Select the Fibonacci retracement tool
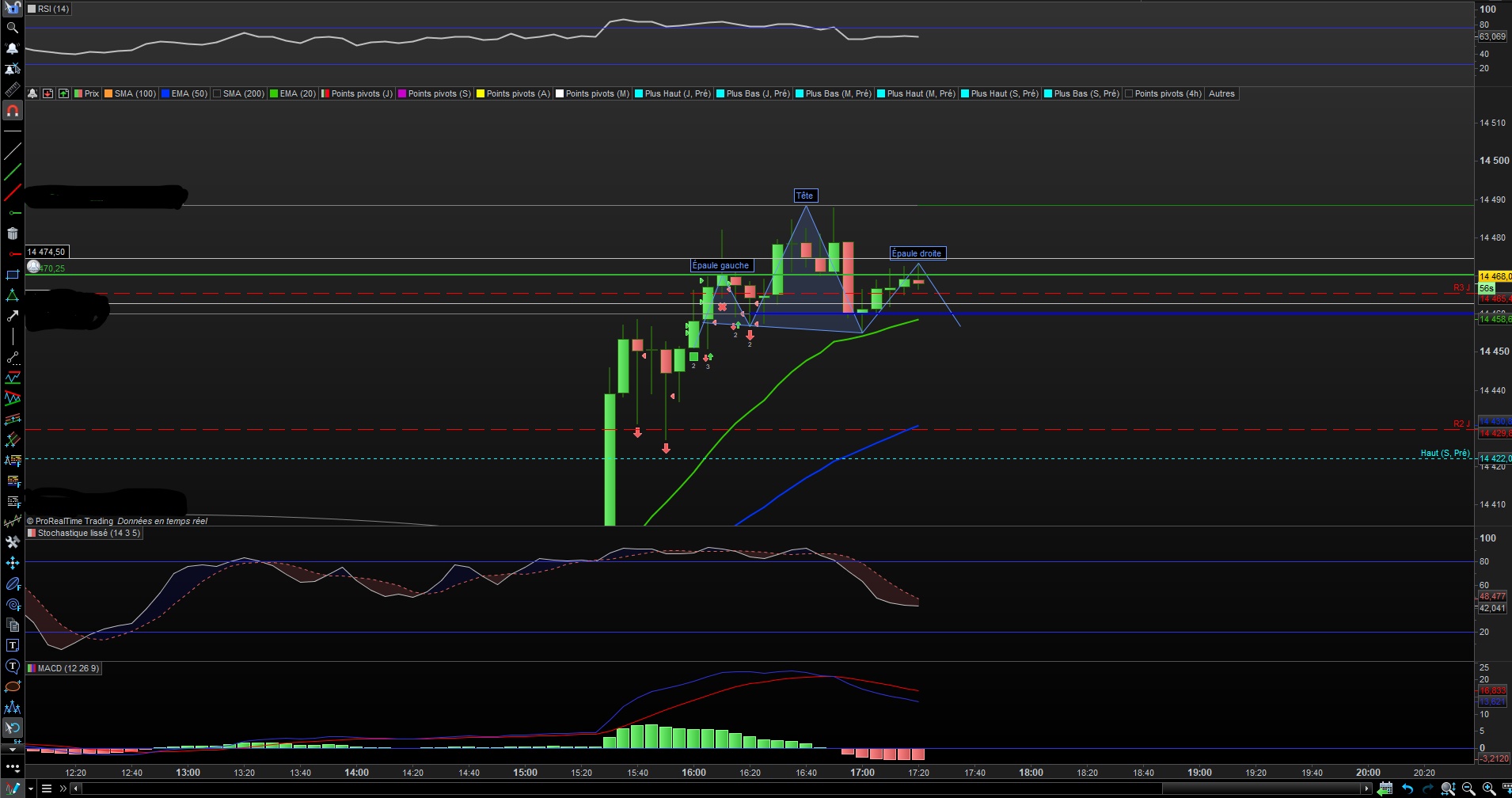This screenshot has width=1512, height=798. (12, 481)
